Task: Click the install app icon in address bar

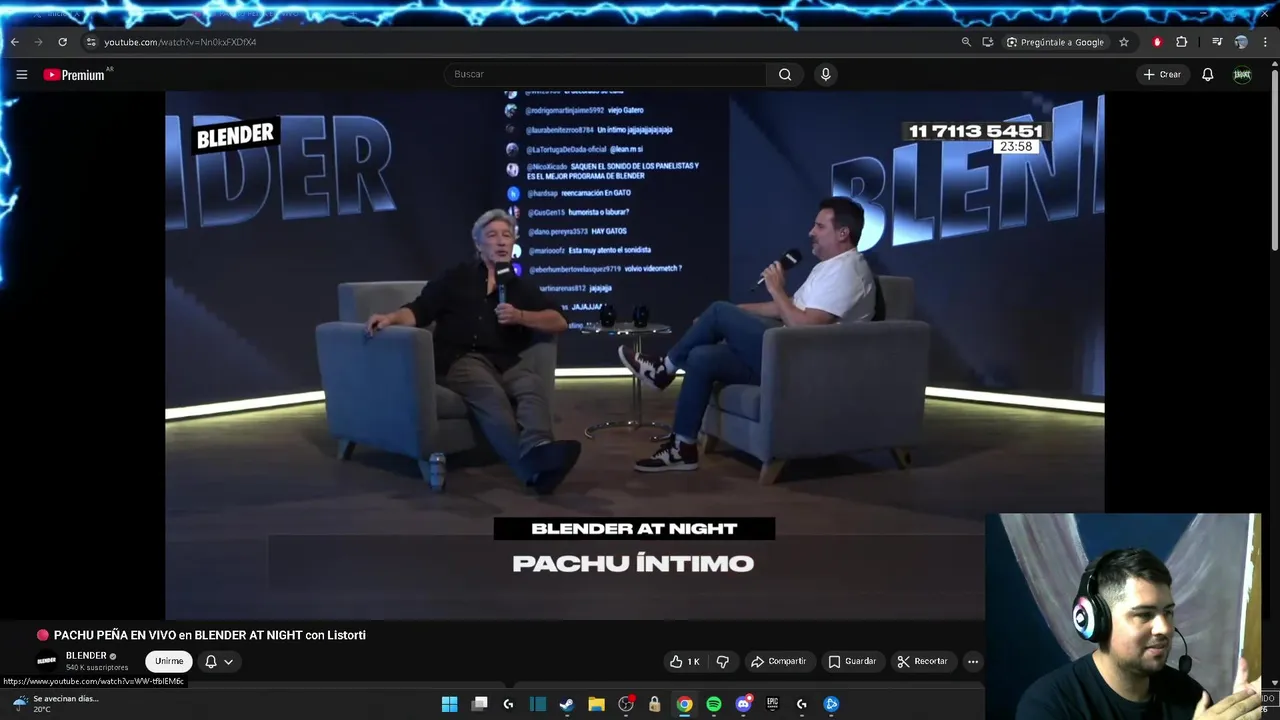Action: (988, 42)
